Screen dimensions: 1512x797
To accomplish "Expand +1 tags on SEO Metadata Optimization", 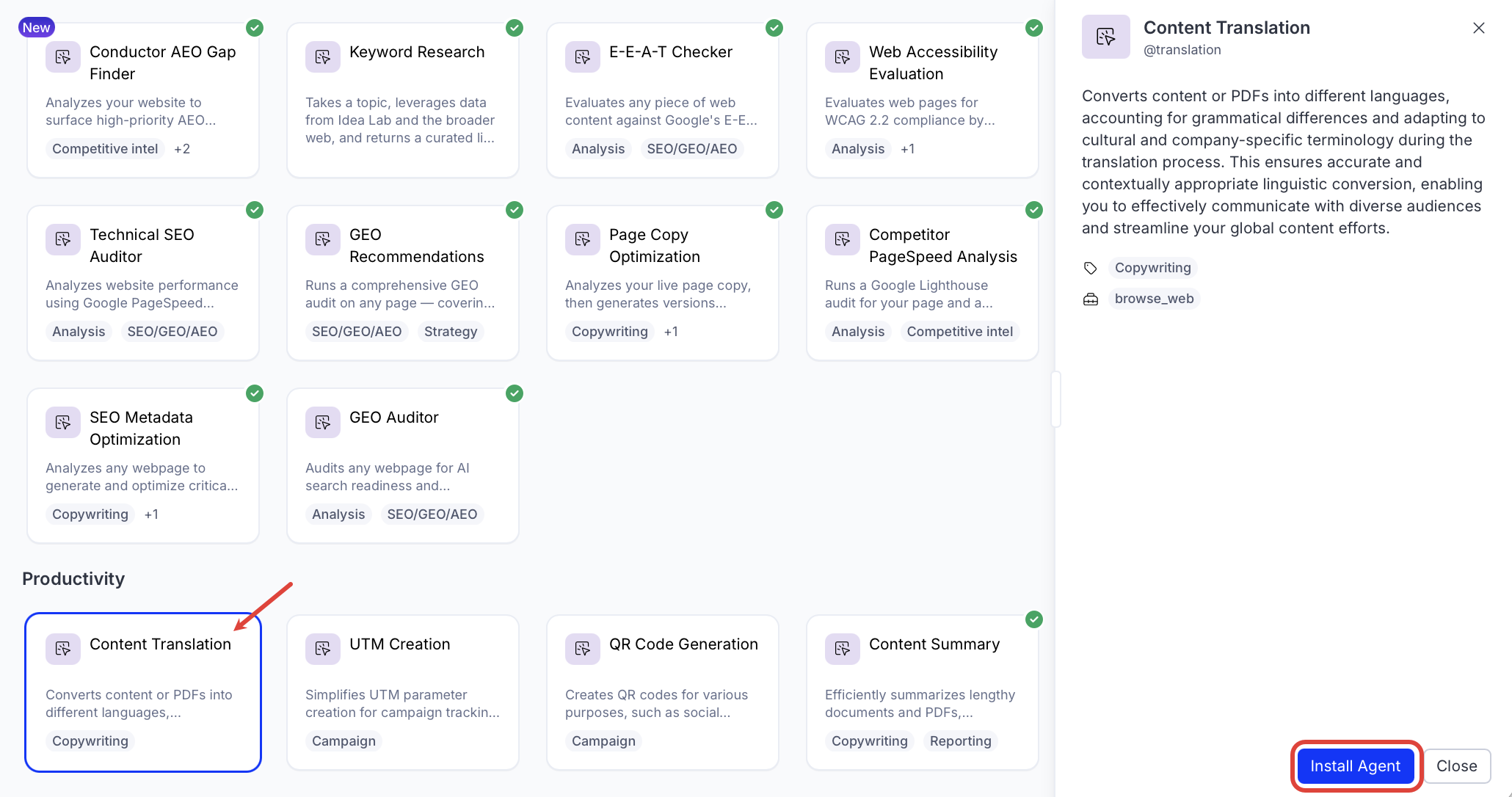I will (151, 514).
